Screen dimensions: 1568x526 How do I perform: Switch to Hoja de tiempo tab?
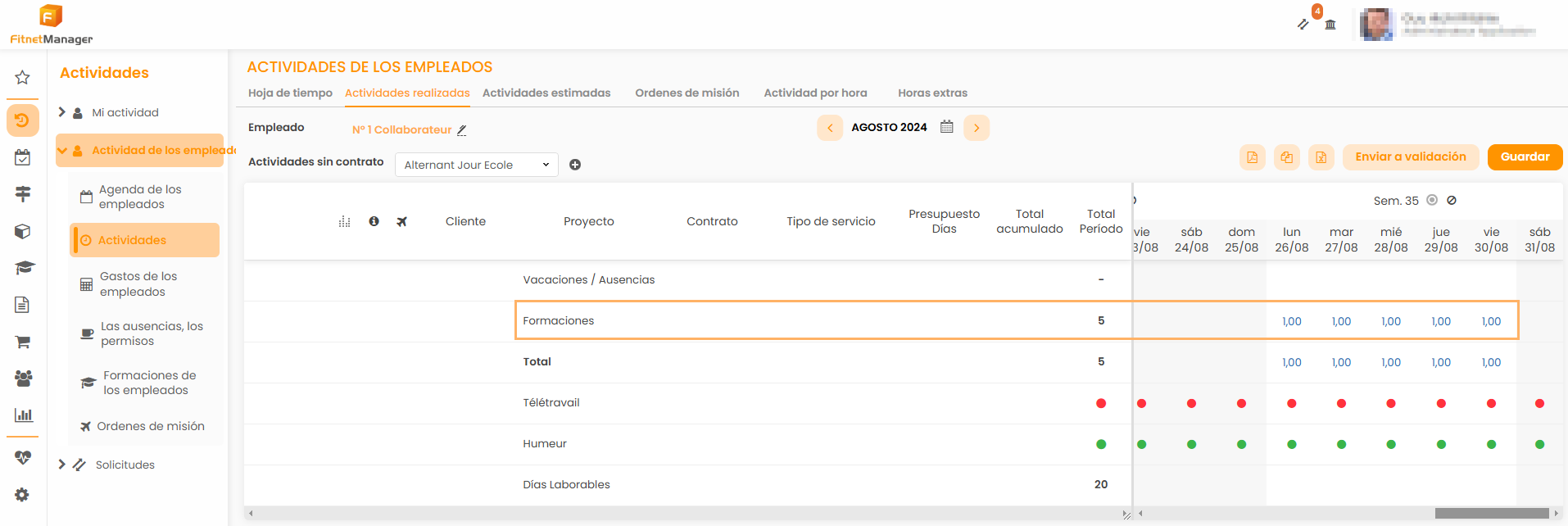pyautogui.click(x=290, y=93)
